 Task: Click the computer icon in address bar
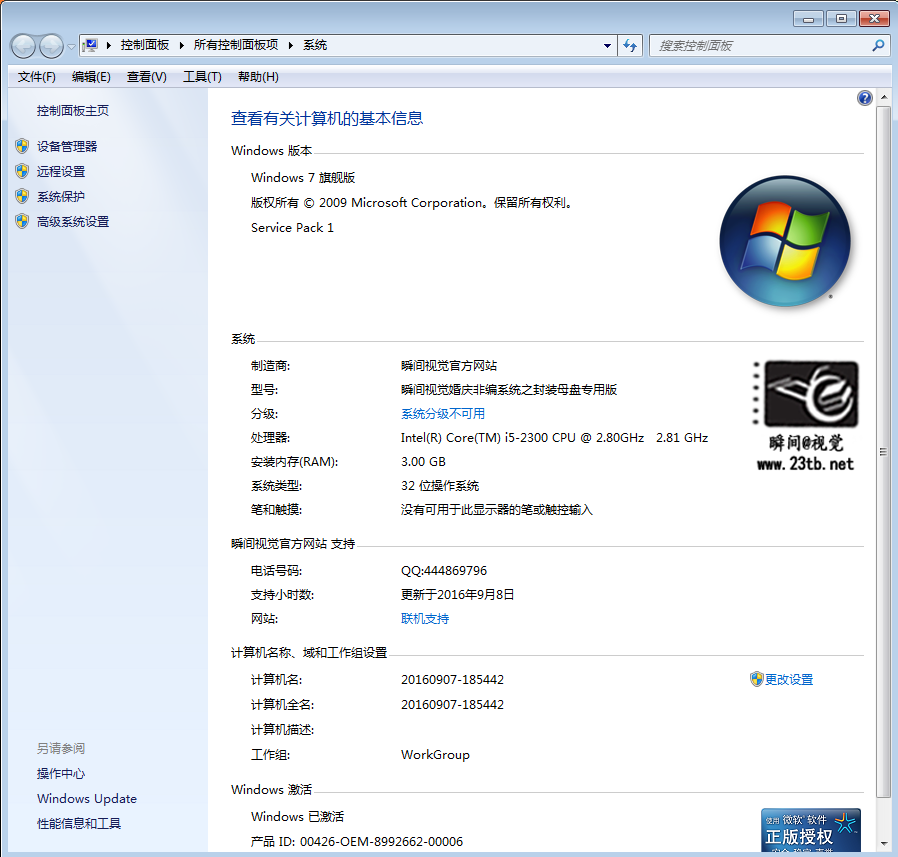pyautogui.click(x=90, y=45)
